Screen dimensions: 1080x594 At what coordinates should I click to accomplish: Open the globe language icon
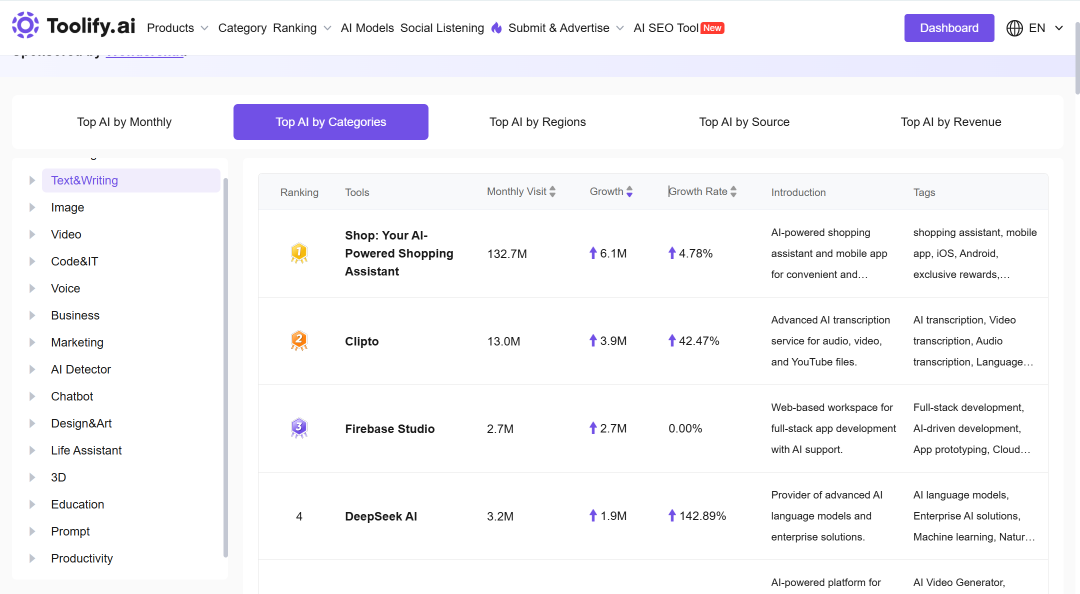pyautogui.click(x=1014, y=28)
